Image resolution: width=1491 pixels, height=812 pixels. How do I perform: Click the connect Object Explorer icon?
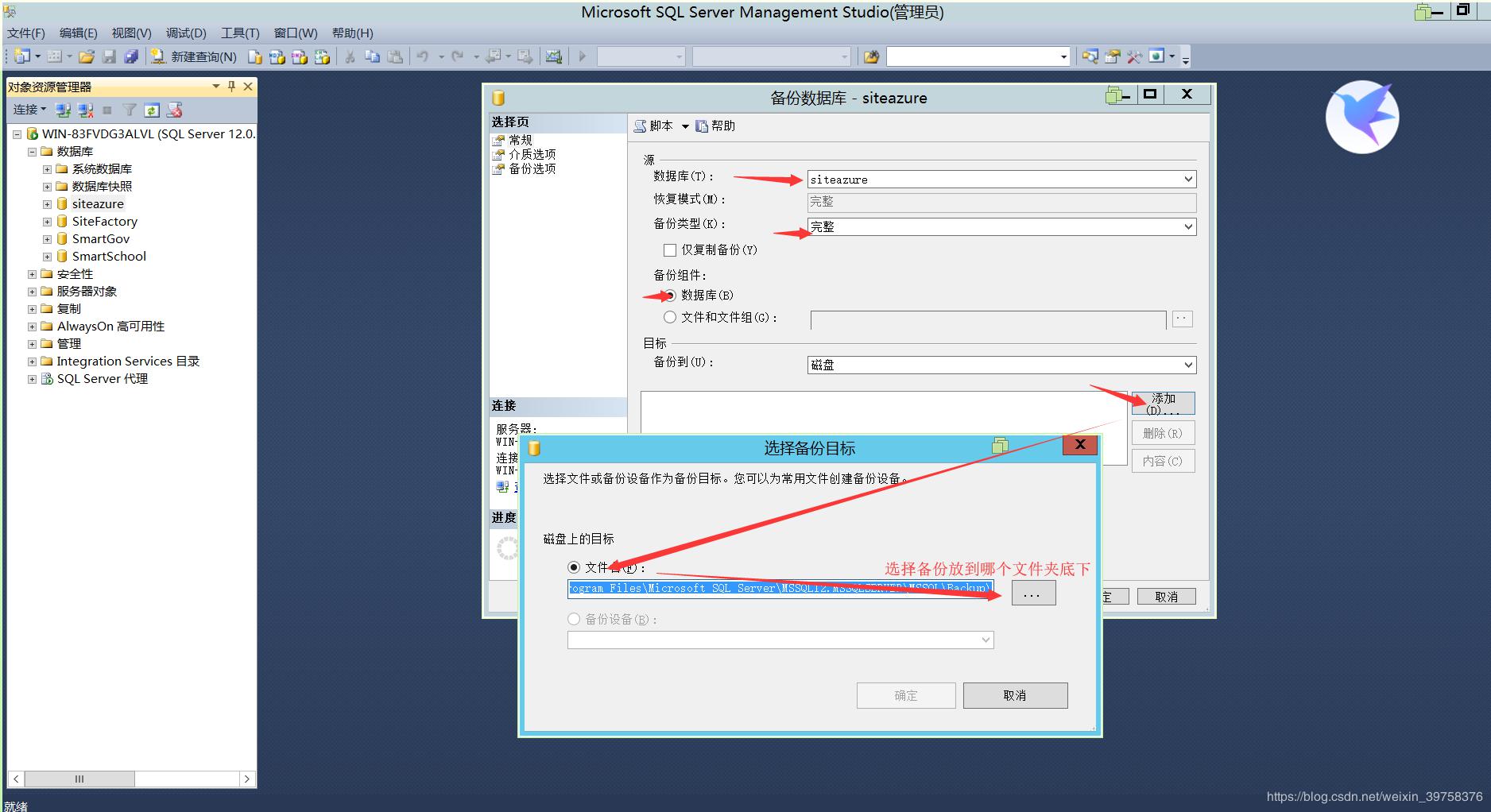63,110
